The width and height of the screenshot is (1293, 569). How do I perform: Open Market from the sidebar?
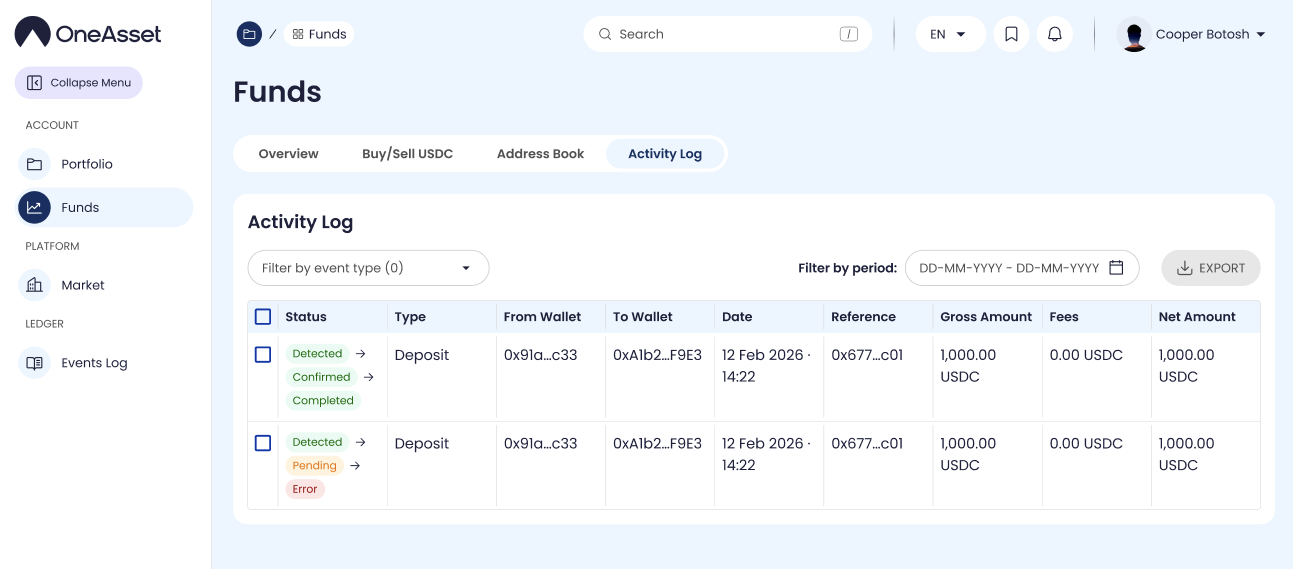(x=83, y=285)
